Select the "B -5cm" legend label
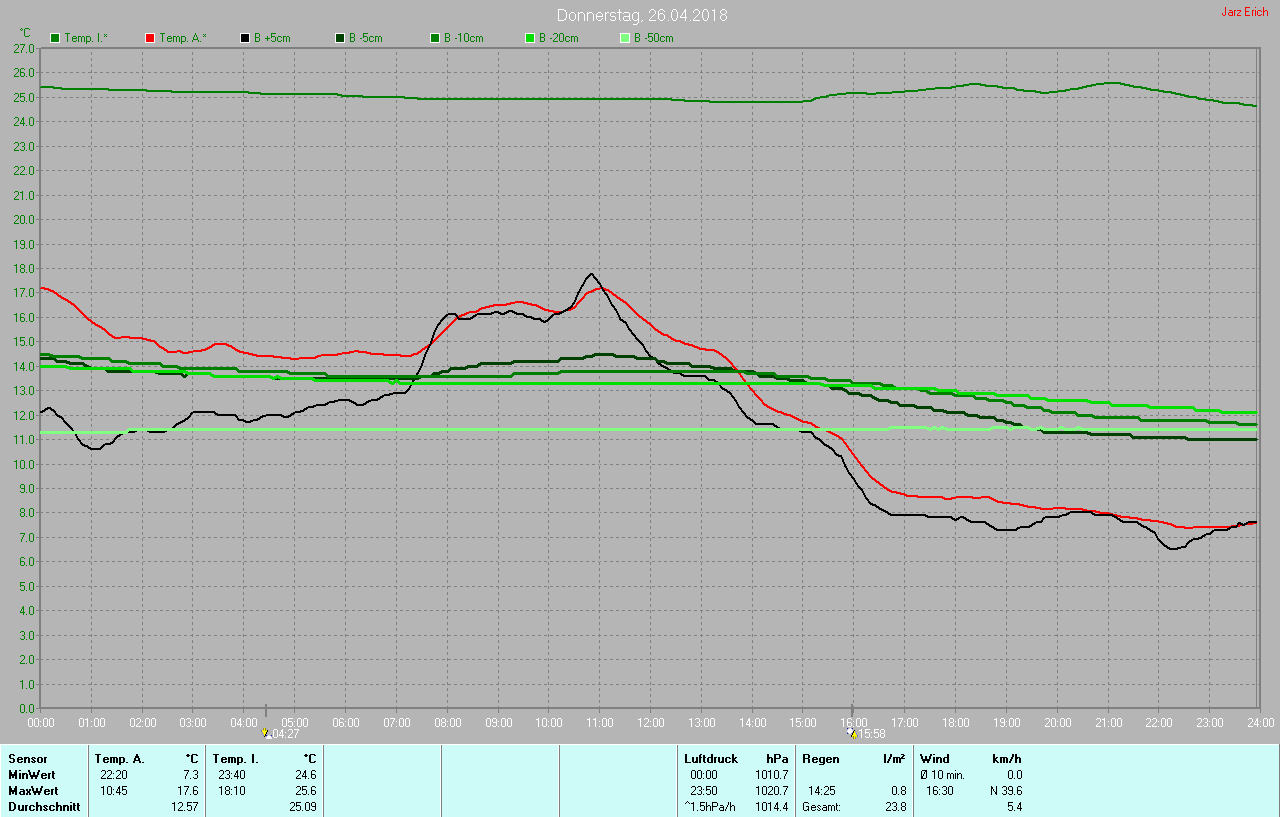Image resolution: width=1280 pixels, height=817 pixels. (365, 38)
